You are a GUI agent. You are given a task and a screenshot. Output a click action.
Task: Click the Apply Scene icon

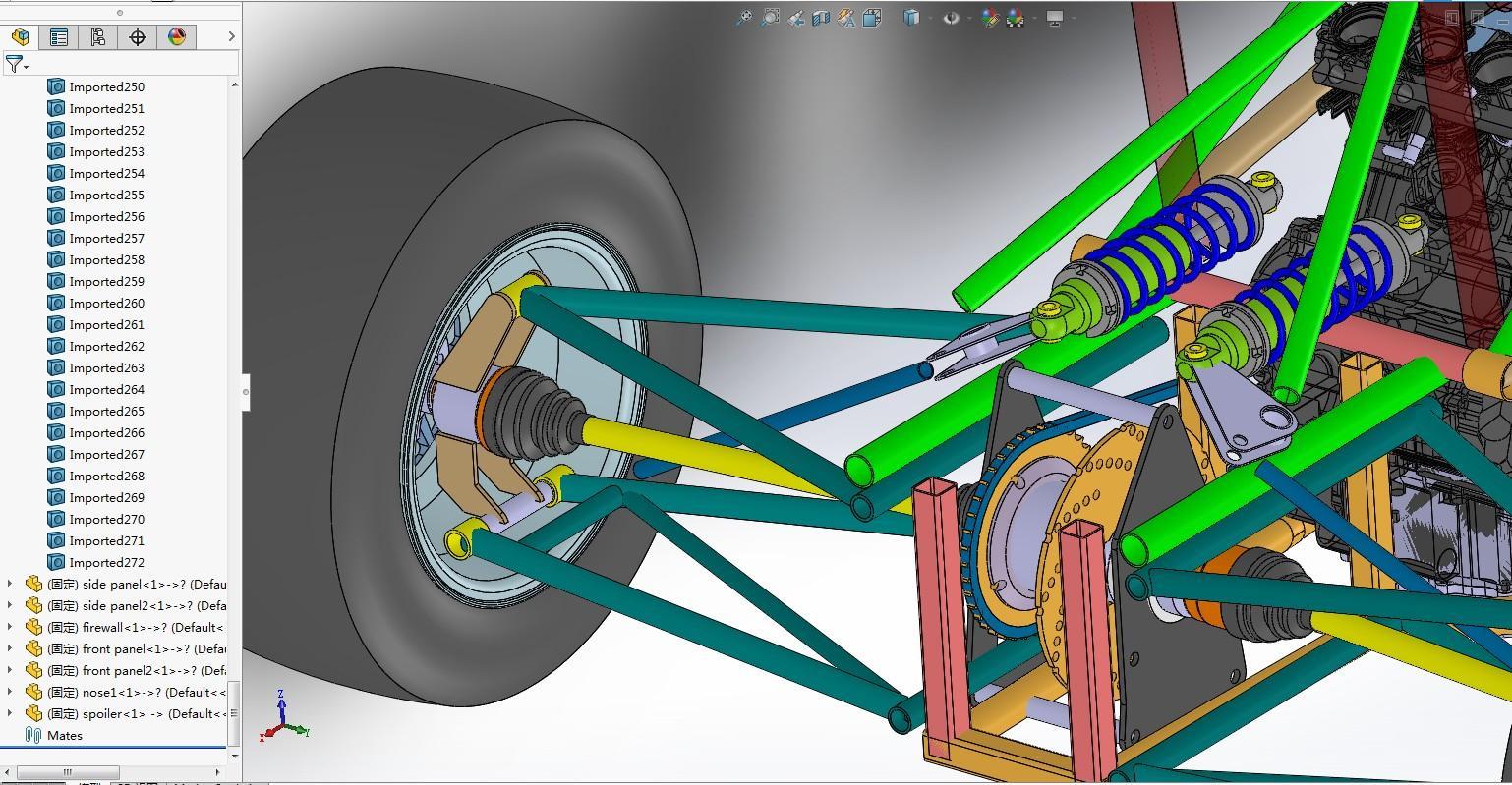pos(1016,18)
